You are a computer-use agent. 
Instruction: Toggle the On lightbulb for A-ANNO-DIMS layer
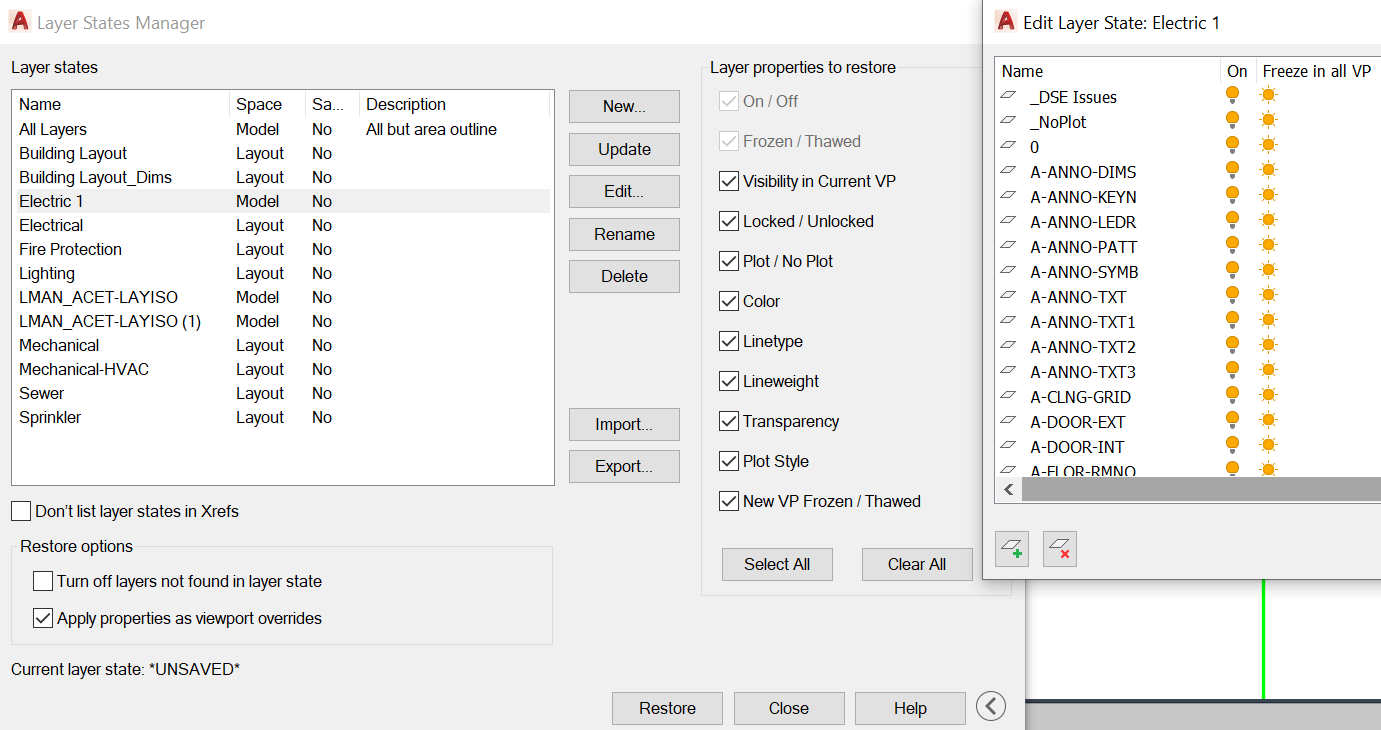click(1233, 171)
